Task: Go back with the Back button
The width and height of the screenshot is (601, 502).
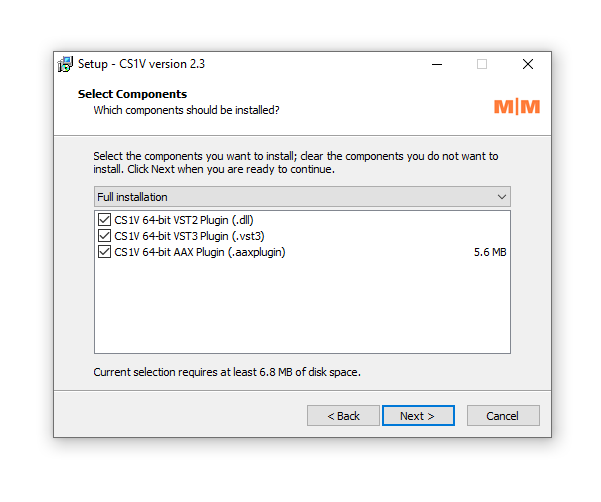Action: coord(343,416)
